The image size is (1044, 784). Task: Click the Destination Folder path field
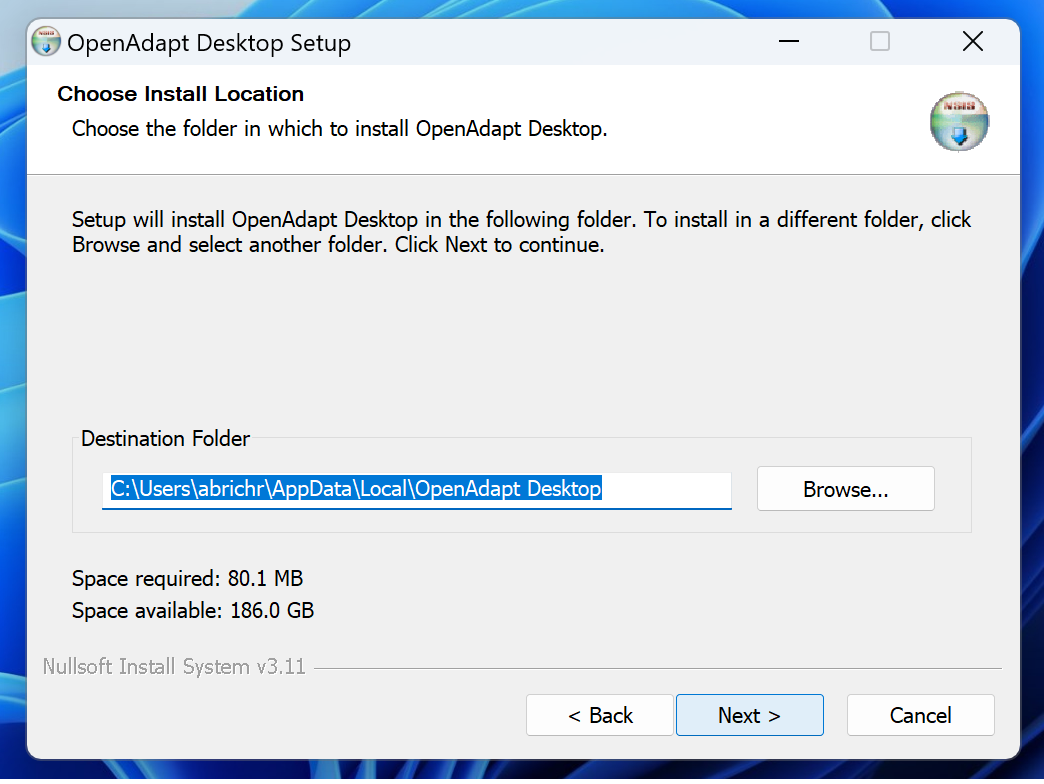pyautogui.click(x=417, y=490)
